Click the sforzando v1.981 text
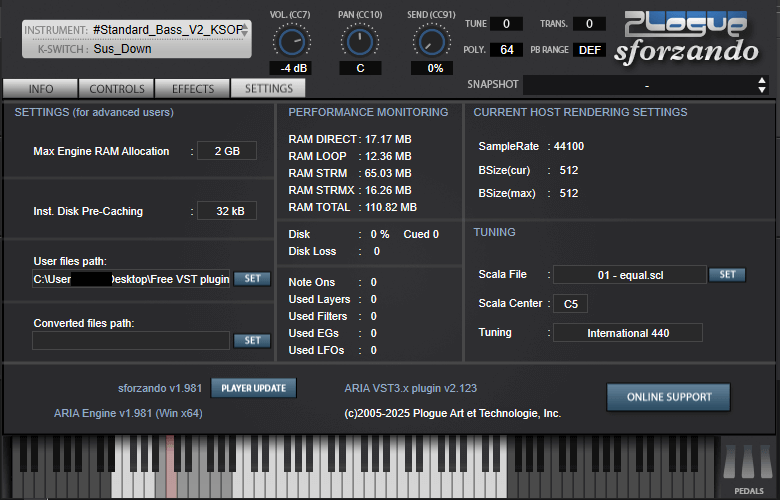Screen dimensions: 780x500 pyautogui.click(x=160, y=388)
